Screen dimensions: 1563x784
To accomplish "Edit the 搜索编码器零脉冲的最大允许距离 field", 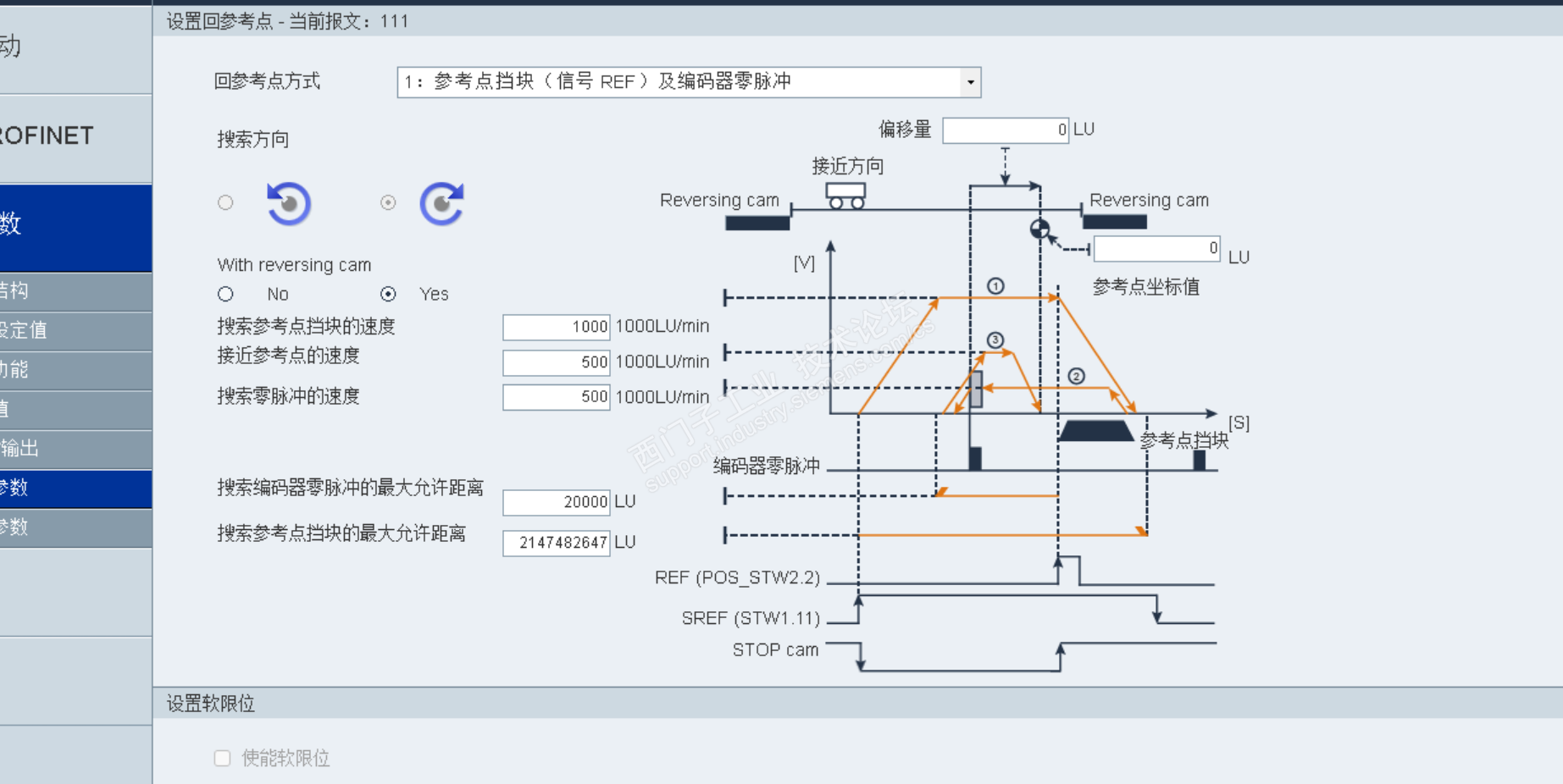I will click(557, 502).
